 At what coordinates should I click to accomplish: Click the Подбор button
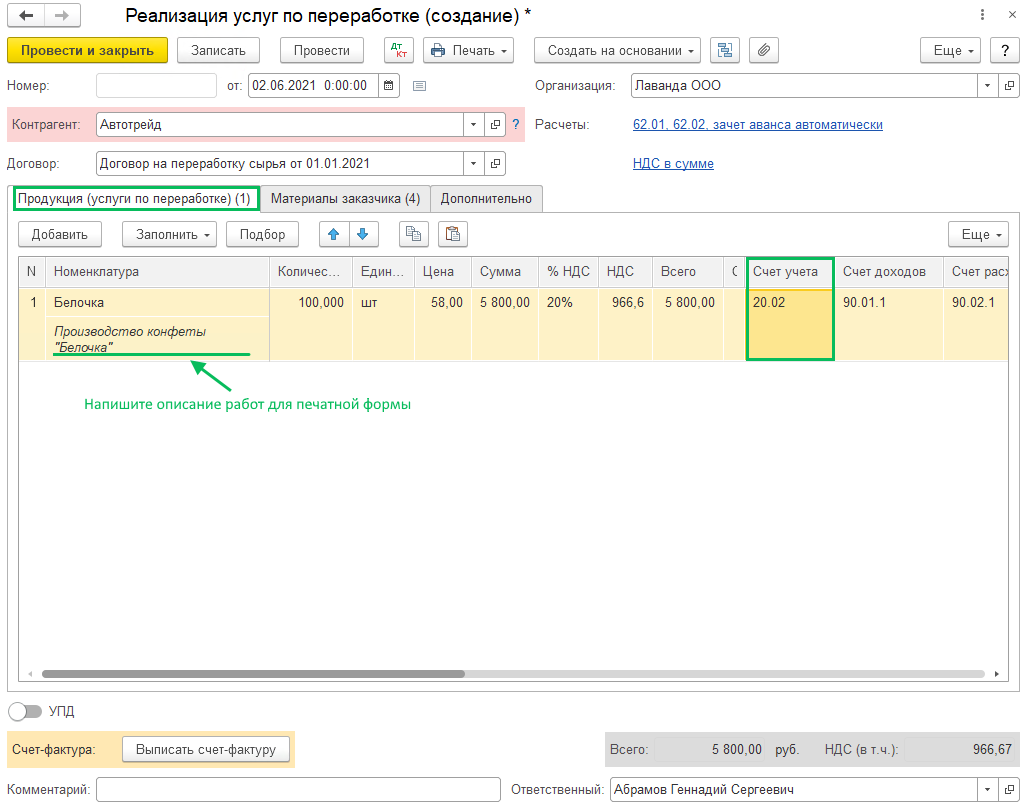coord(262,234)
